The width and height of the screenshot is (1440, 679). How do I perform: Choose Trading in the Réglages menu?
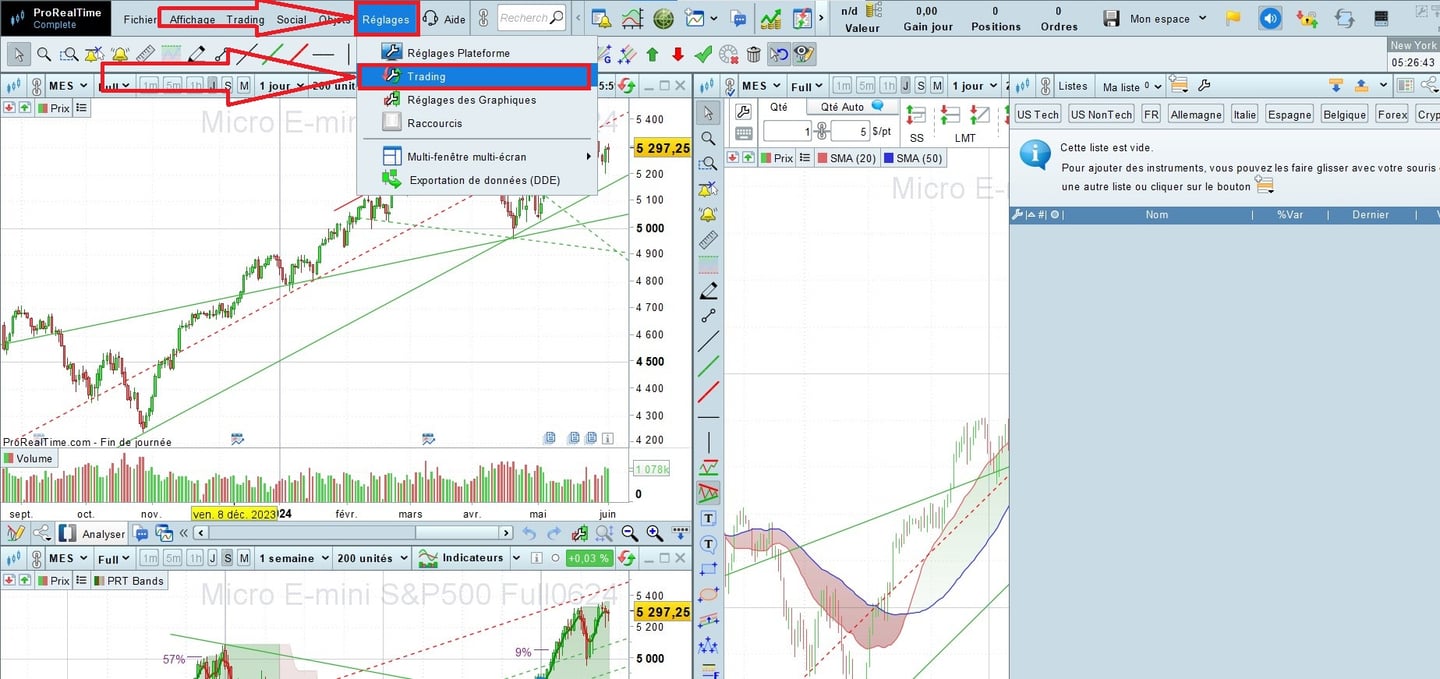pos(427,76)
